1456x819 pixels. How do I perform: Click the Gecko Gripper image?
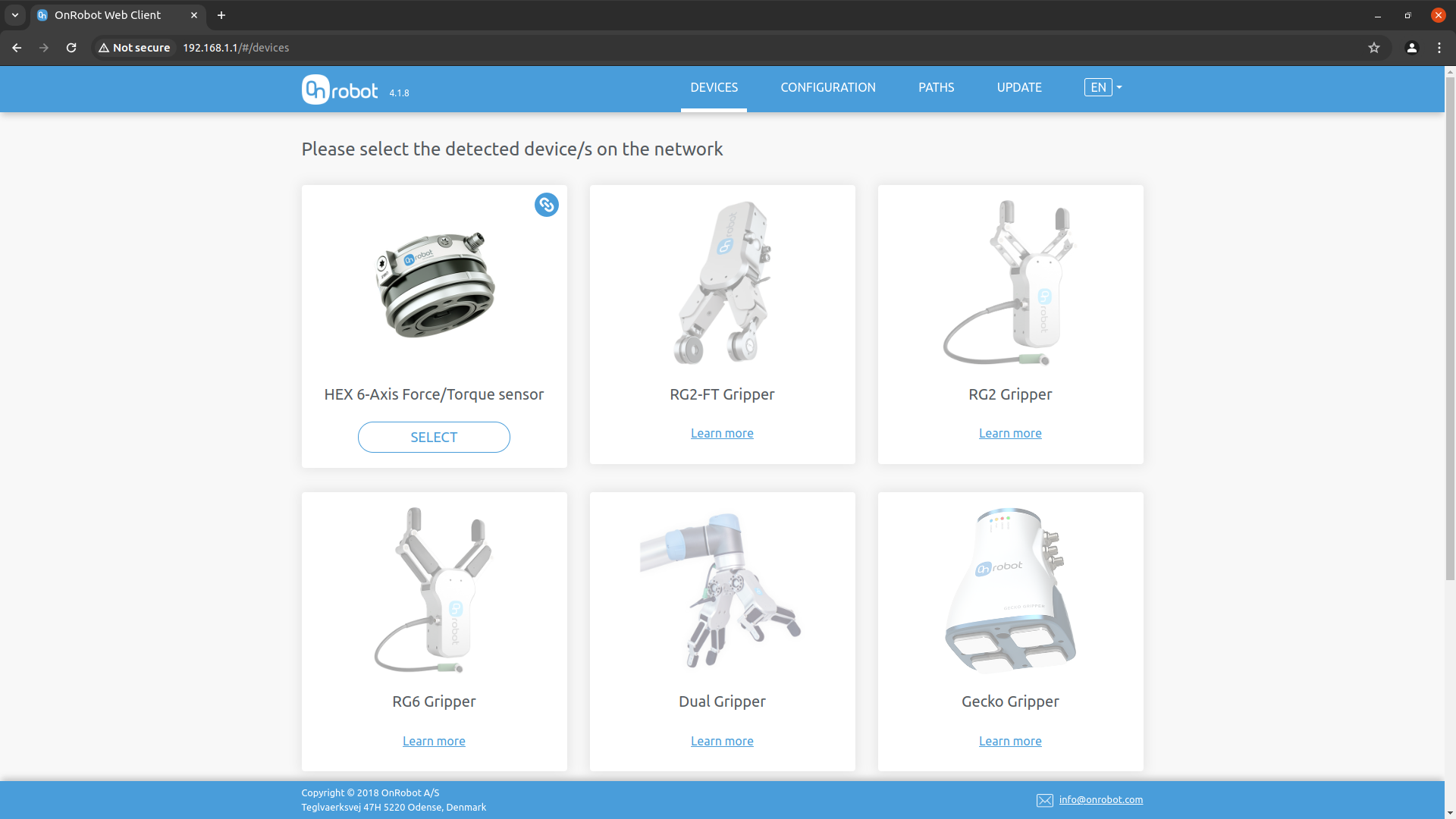1010,590
